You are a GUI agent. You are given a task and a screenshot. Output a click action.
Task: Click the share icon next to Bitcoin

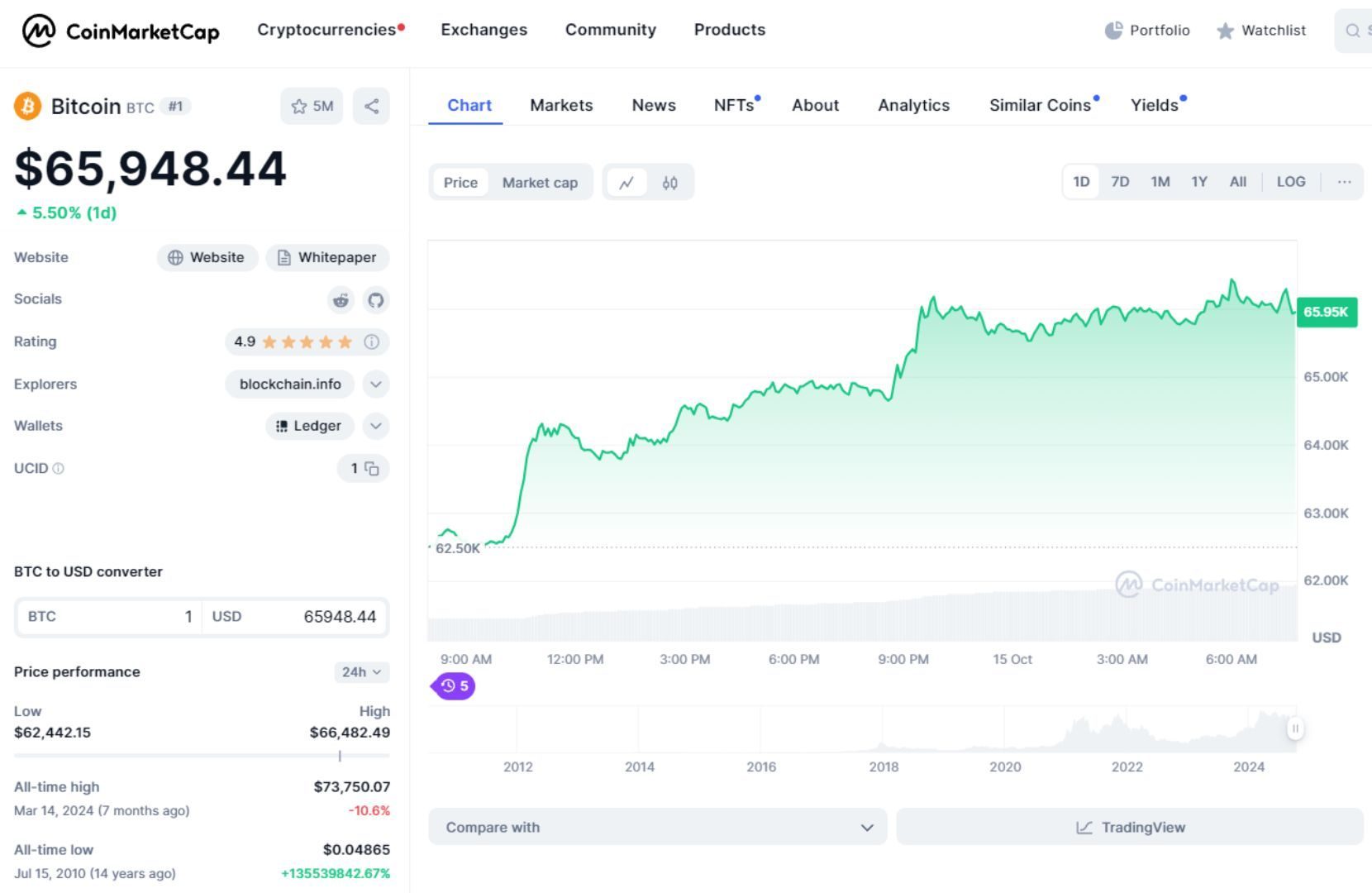click(370, 106)
